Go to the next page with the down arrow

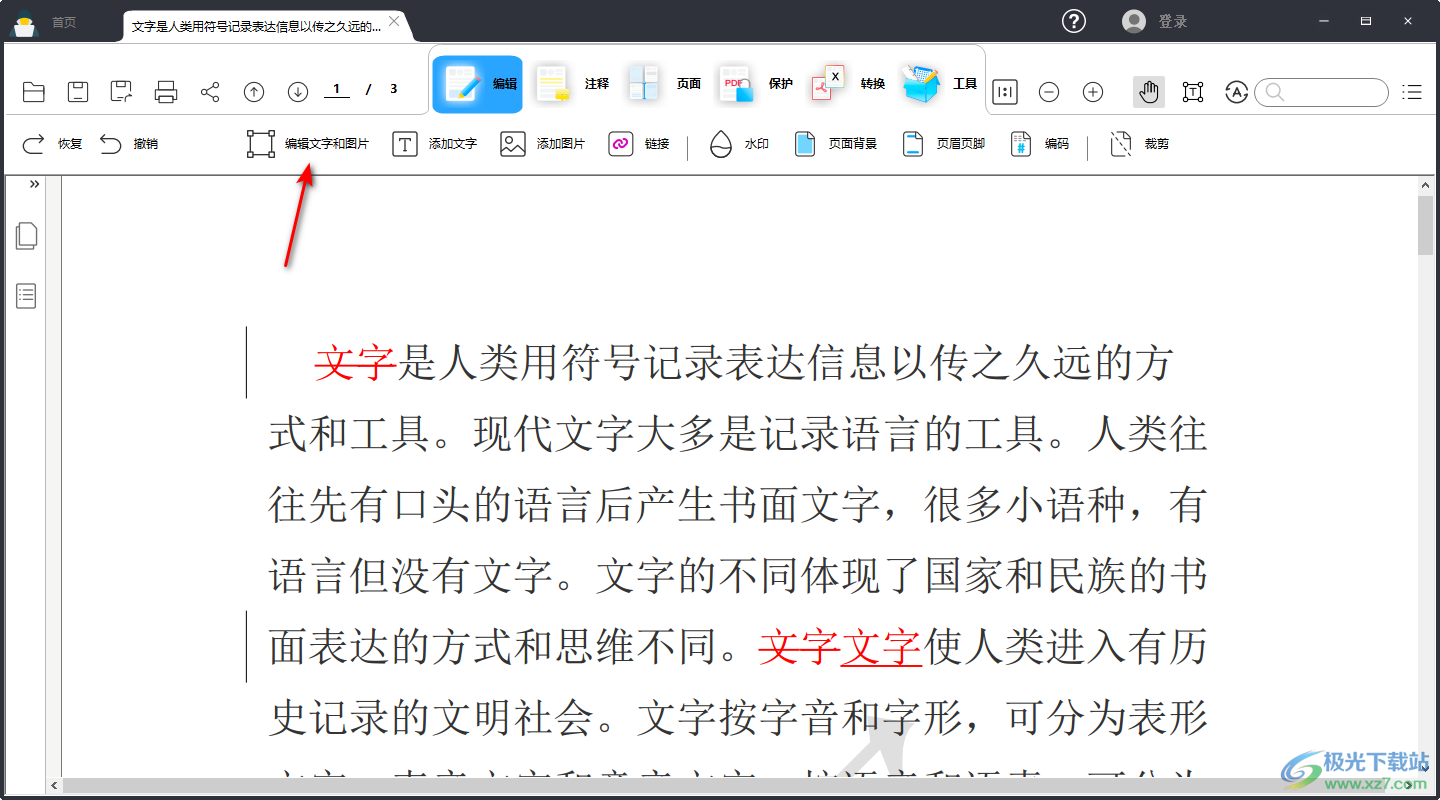(x=298, y=92)
